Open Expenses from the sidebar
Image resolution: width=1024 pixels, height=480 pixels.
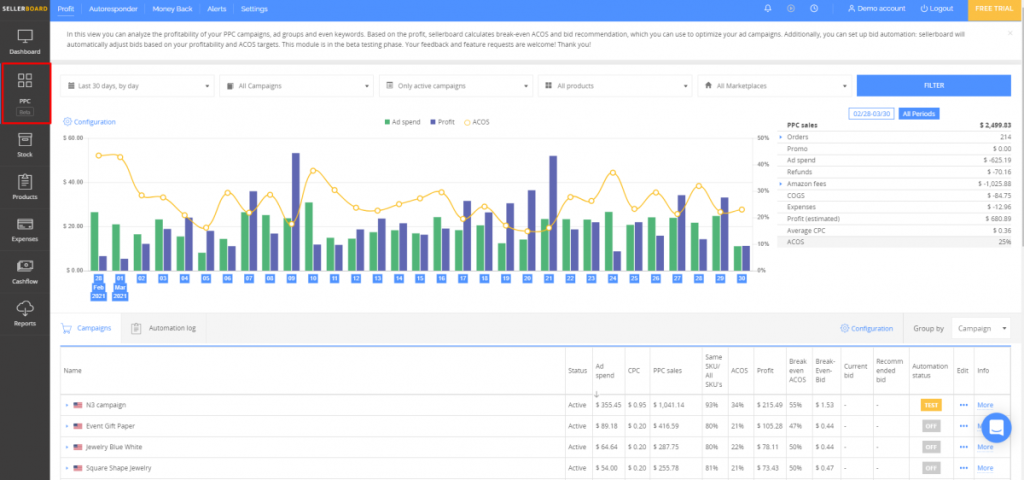point(25,230)
